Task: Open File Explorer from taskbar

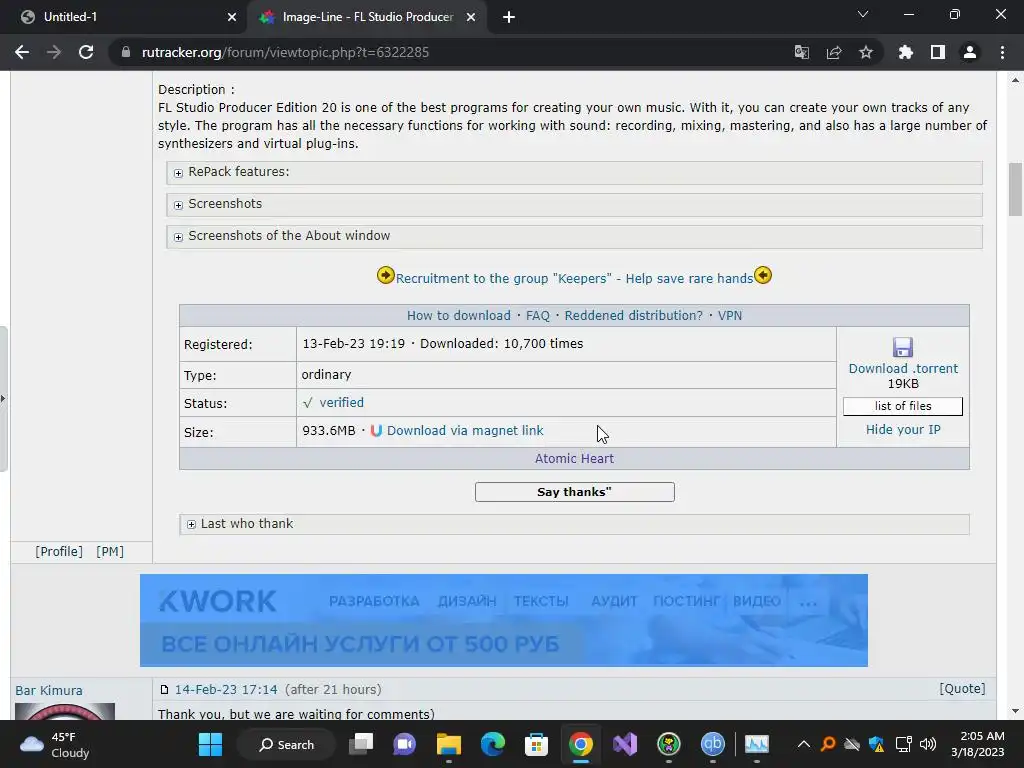Action: [x=449, y=744]
